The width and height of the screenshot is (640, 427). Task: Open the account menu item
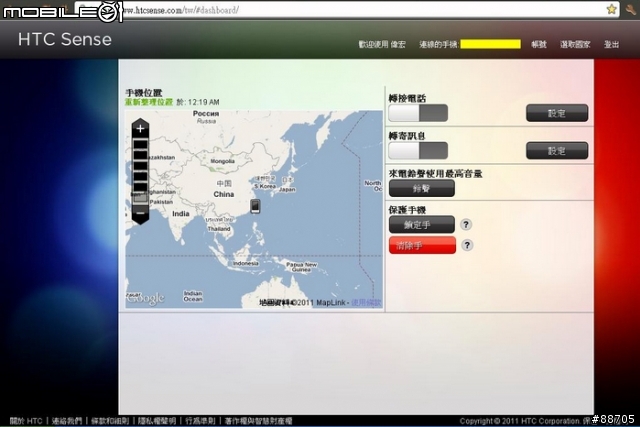(x=539, y=44)
